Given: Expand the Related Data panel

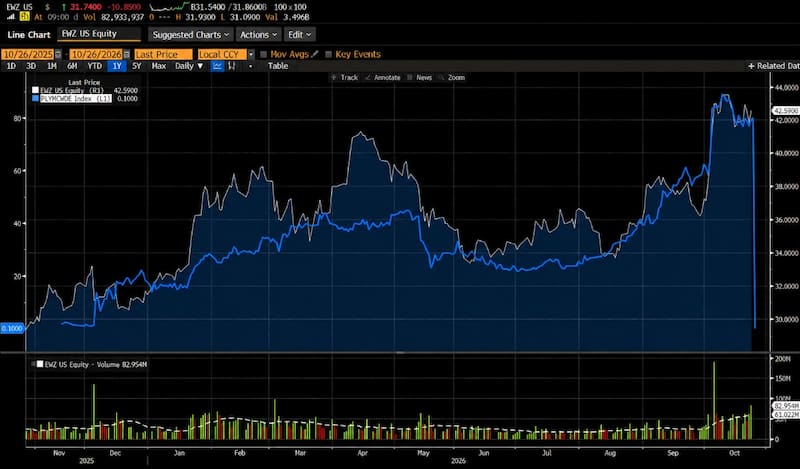Looking at the screenshot, I should coord(773,66).
